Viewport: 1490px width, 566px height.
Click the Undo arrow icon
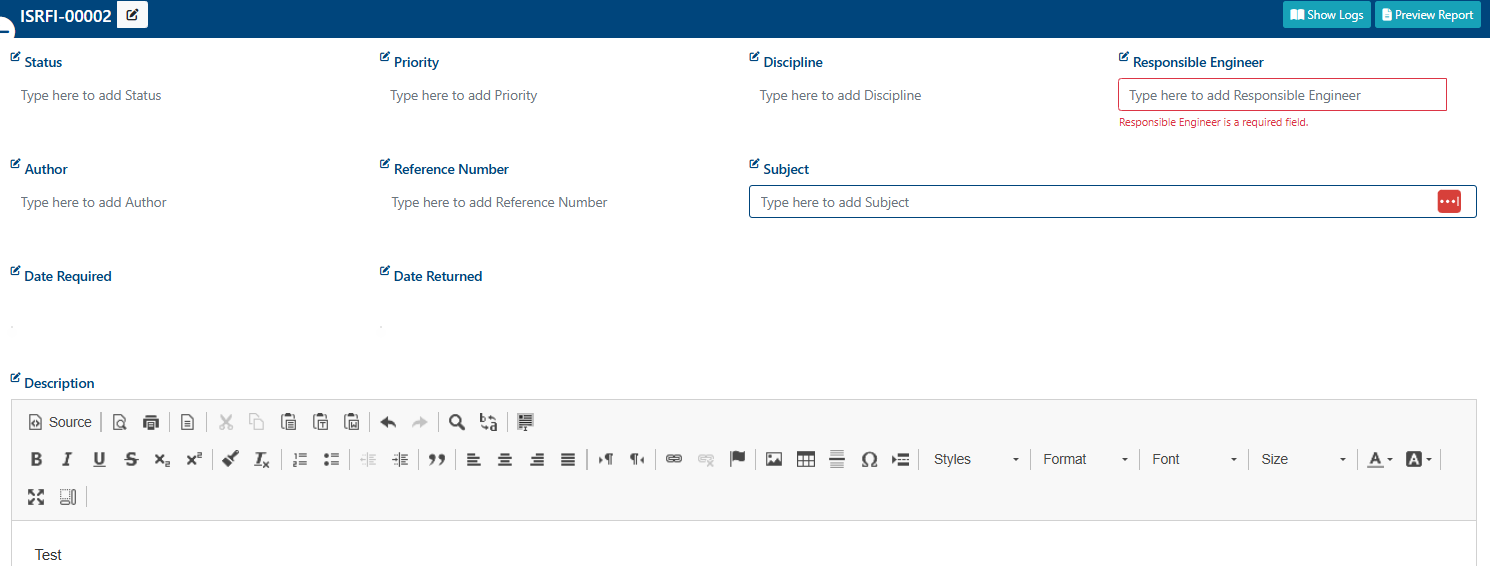[x=388, y=422]
